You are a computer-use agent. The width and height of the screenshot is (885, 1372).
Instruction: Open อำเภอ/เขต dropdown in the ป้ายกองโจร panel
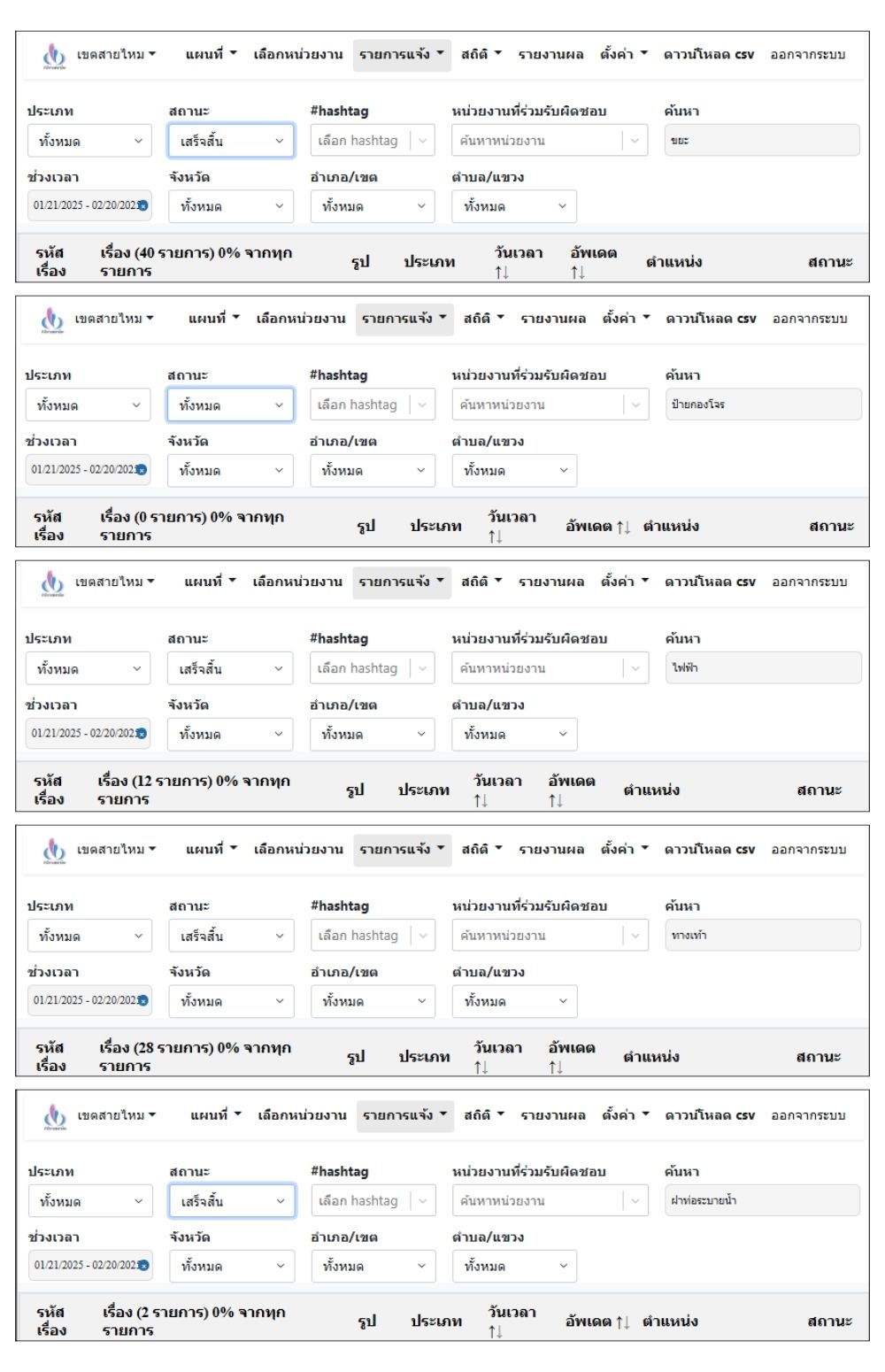pyautogui.click(x=373, y=471)
